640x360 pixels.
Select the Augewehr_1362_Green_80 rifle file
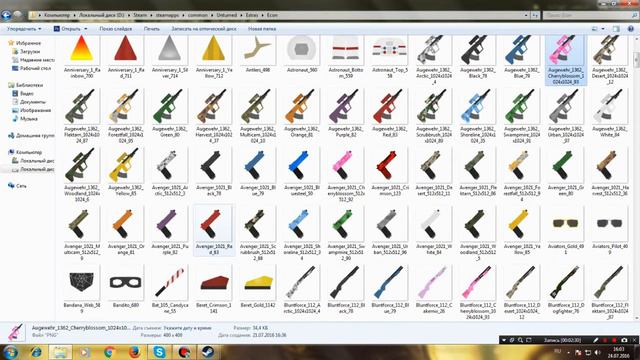(x=170, y=114)
